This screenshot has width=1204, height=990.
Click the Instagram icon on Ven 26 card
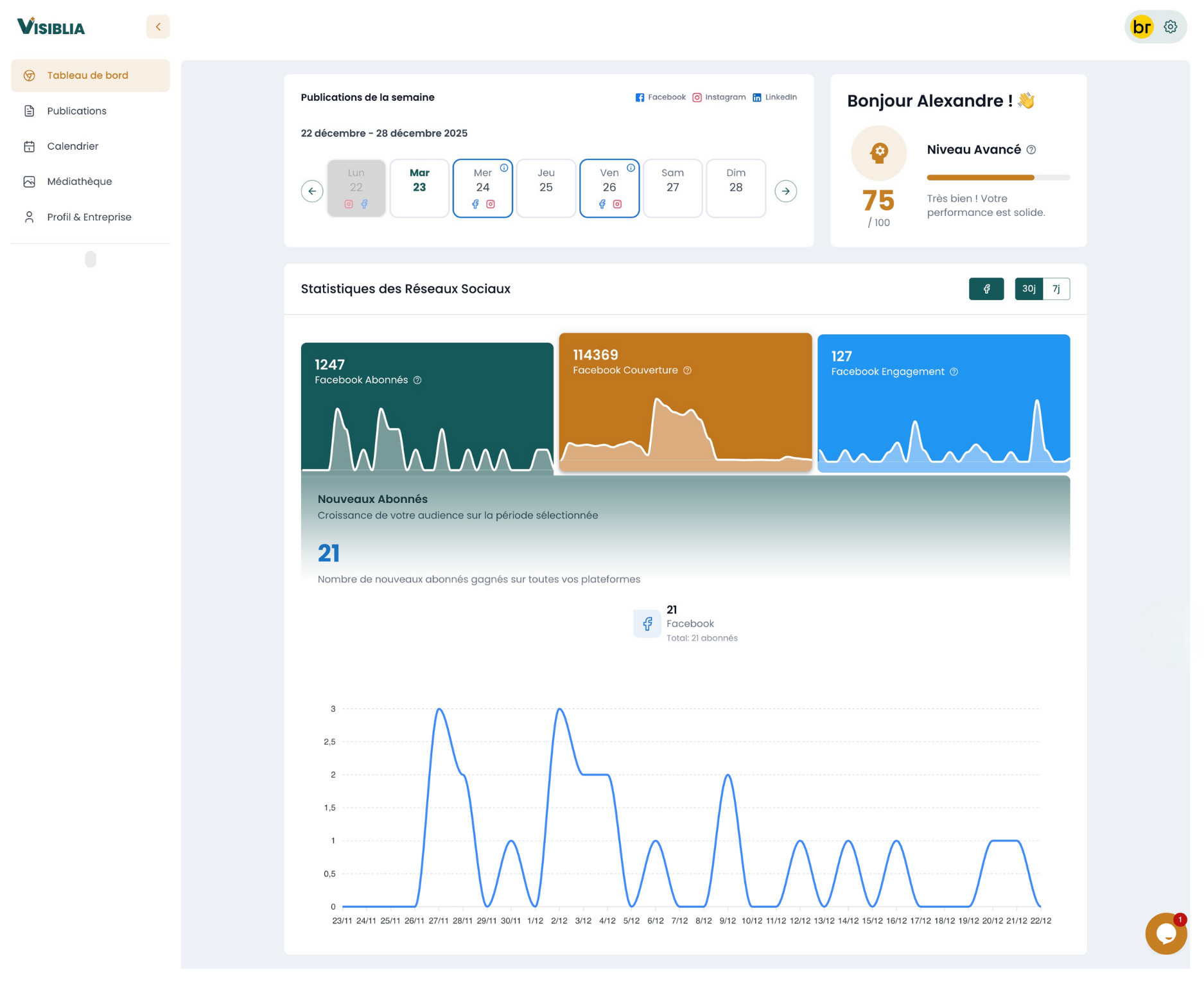(618, 204)
